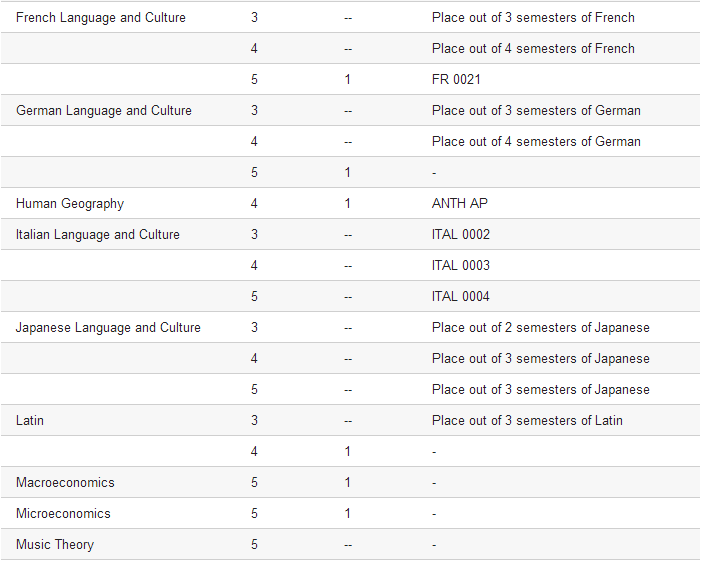Click the ITAL 0003 course code
701x561 pixels.
tap(461, 265)
